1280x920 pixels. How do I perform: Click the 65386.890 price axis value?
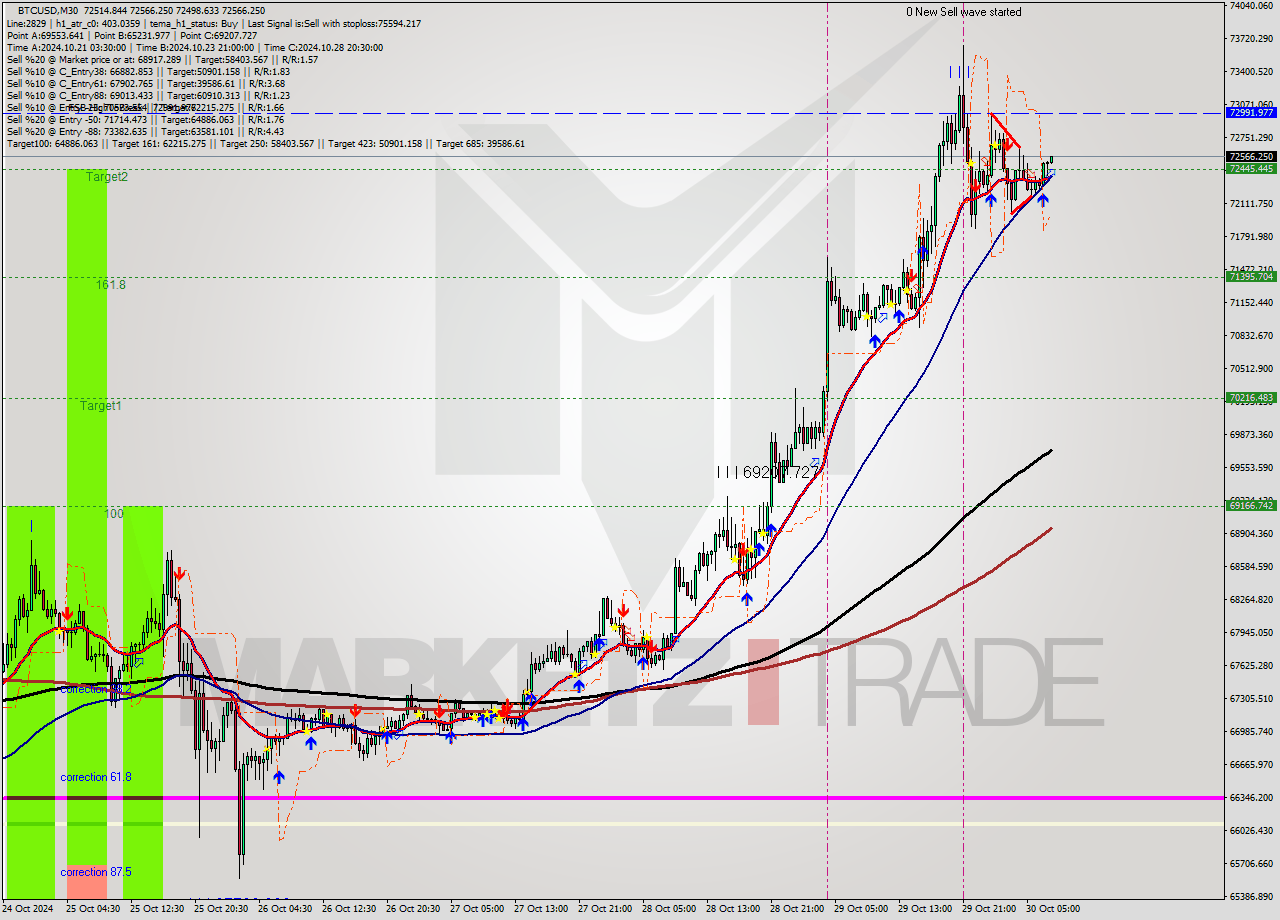tap(1251, 896)
